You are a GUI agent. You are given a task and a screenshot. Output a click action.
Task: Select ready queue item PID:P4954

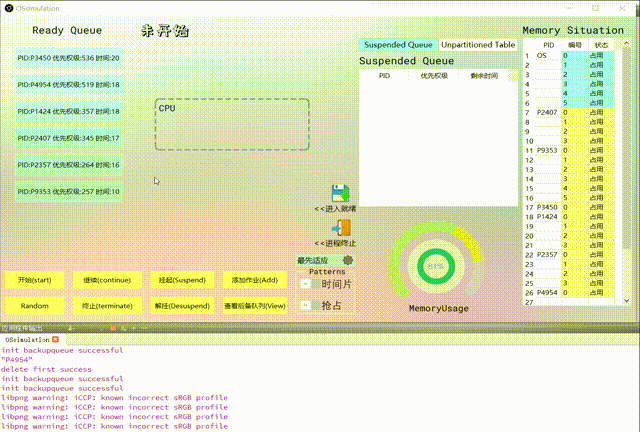tap(69, 85)
